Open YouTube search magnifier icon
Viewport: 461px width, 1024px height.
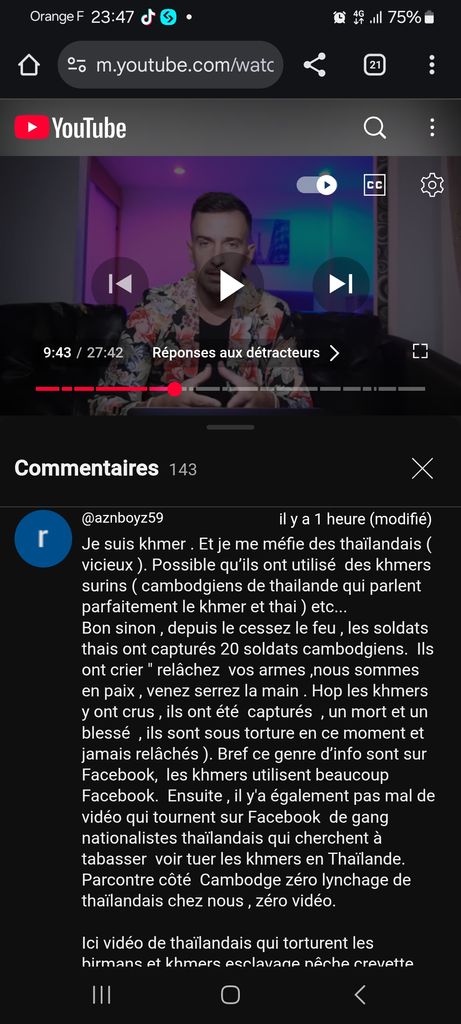[375, 128]
